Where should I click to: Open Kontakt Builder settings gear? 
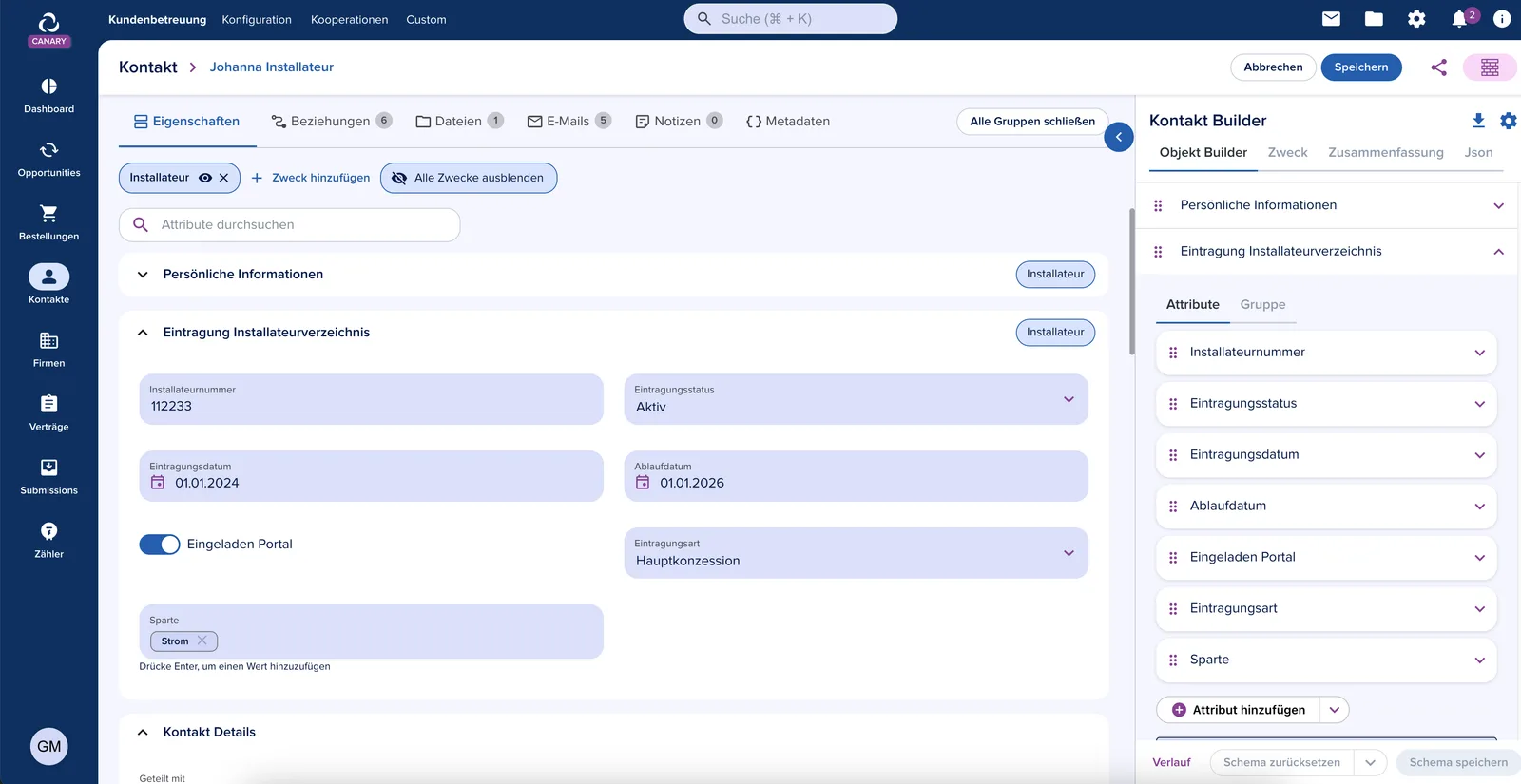pyautogui.click(x=1509, y=121)
